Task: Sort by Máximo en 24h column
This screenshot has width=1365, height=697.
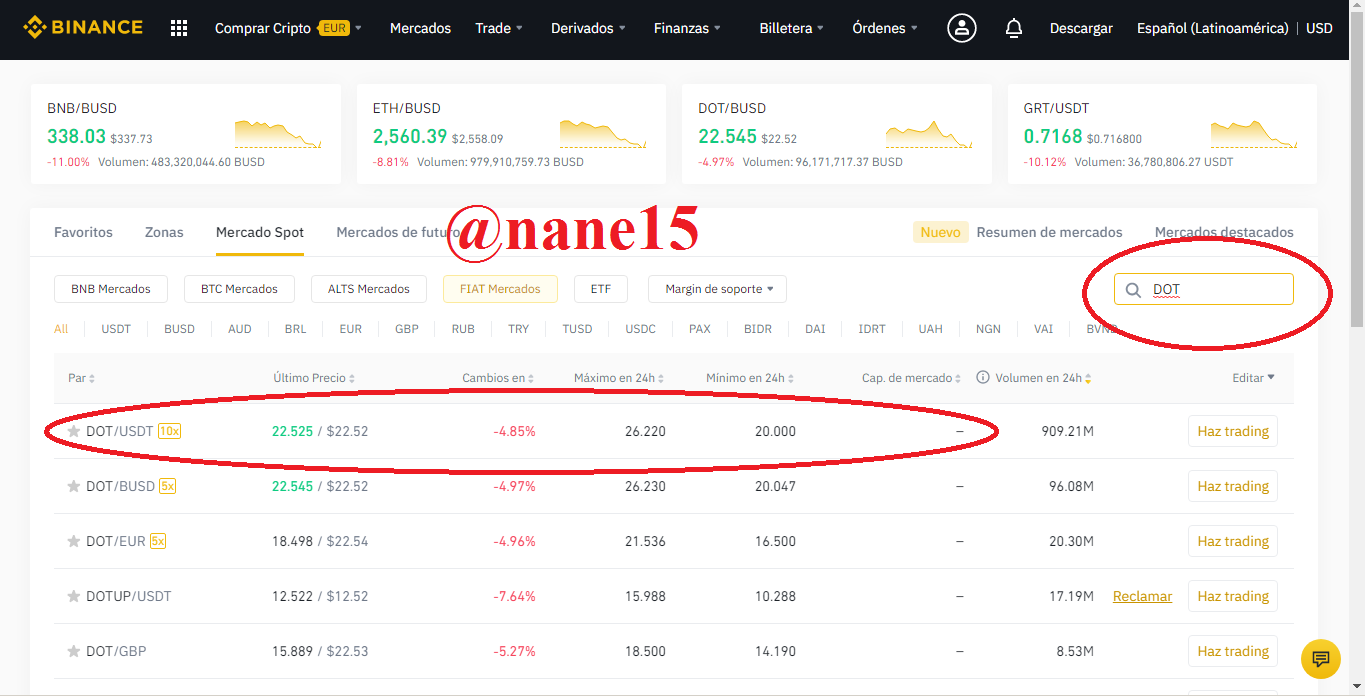Action: [619, 378]
